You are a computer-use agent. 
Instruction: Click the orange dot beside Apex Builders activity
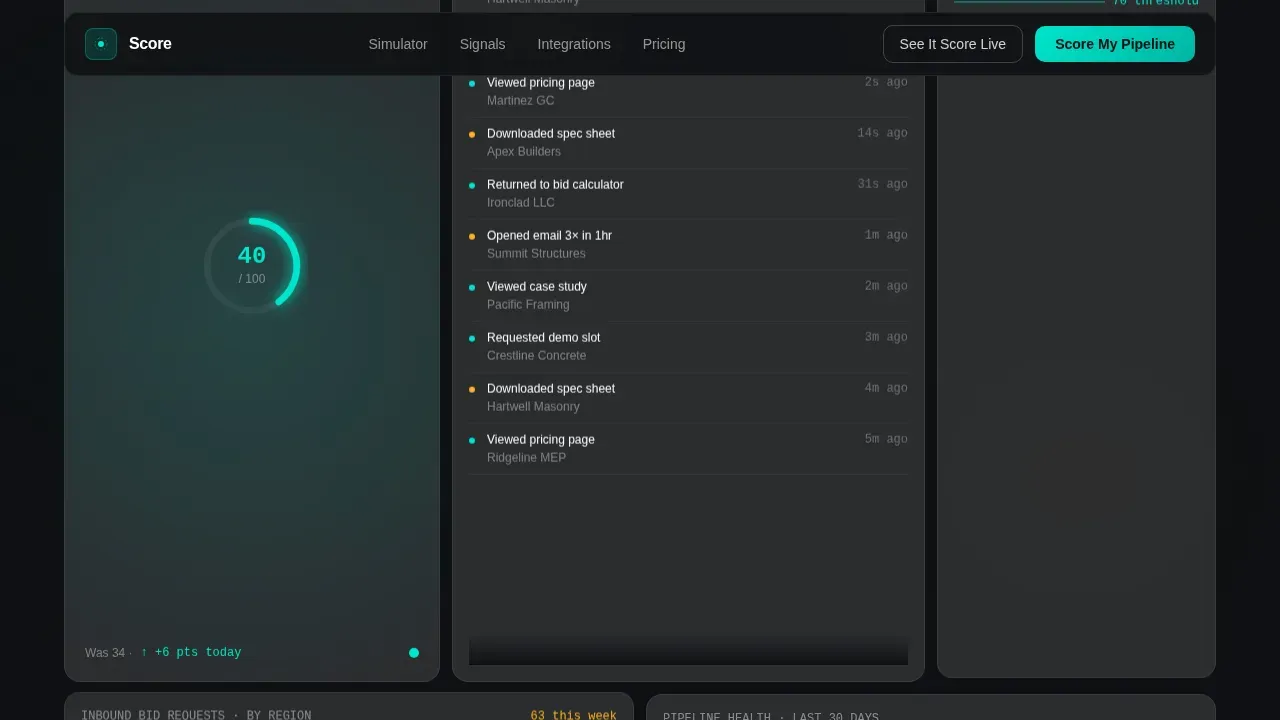(x=472, y=135)
